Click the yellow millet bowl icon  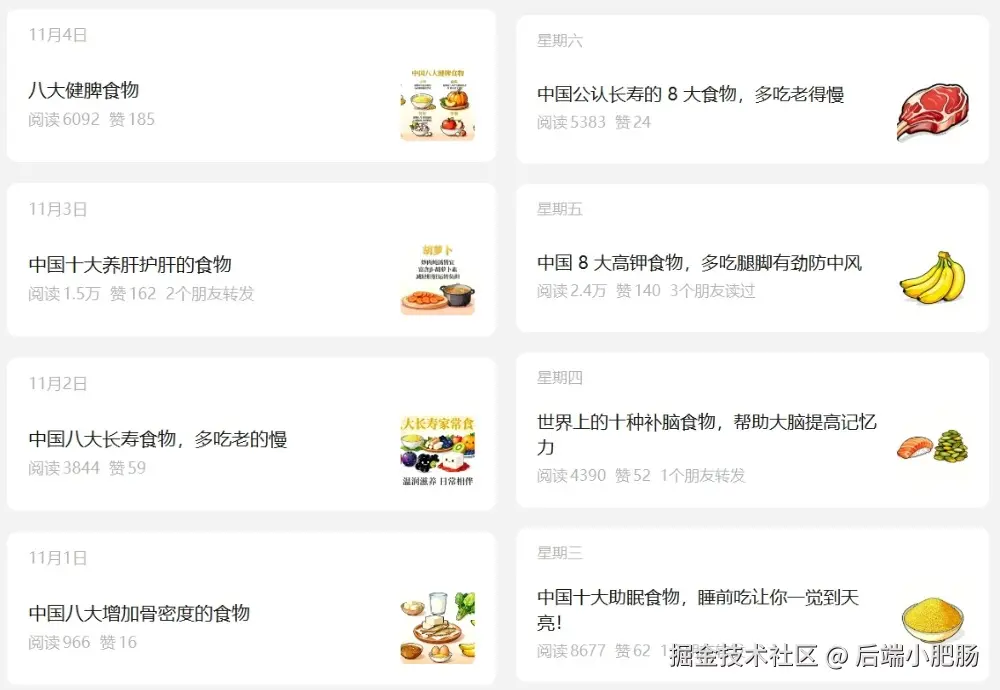[932, 620]
